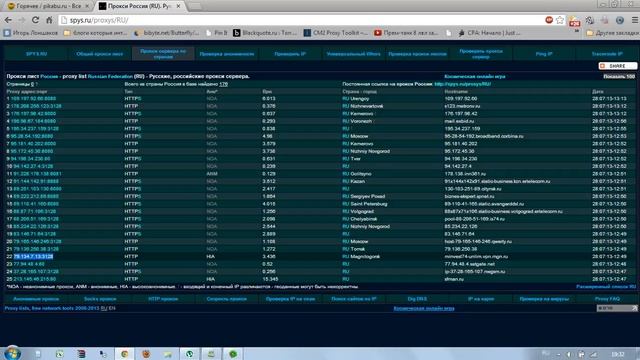Open Космическая онлайн игра link above table
Viewport: 640px width, 360px height.
475,76
